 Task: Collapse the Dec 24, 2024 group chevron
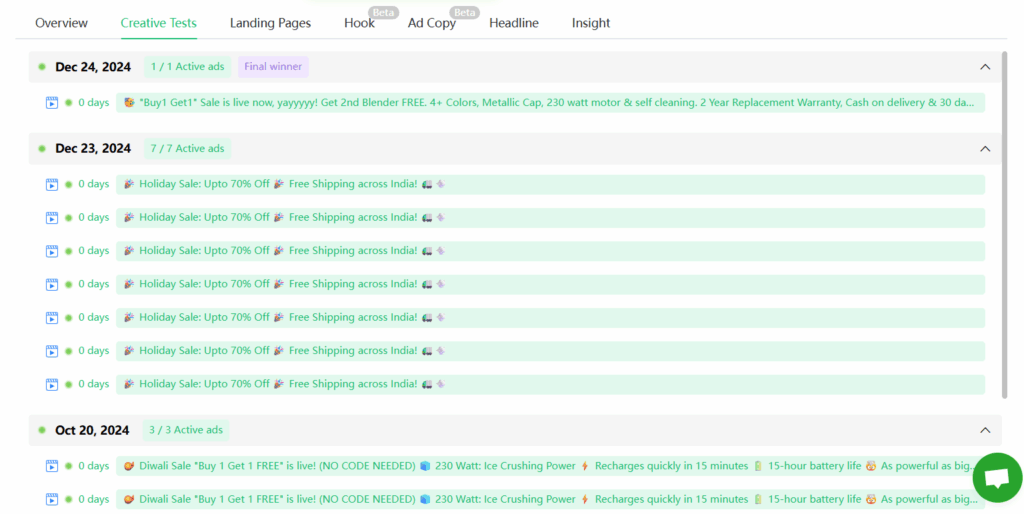(x=985, y=67)
